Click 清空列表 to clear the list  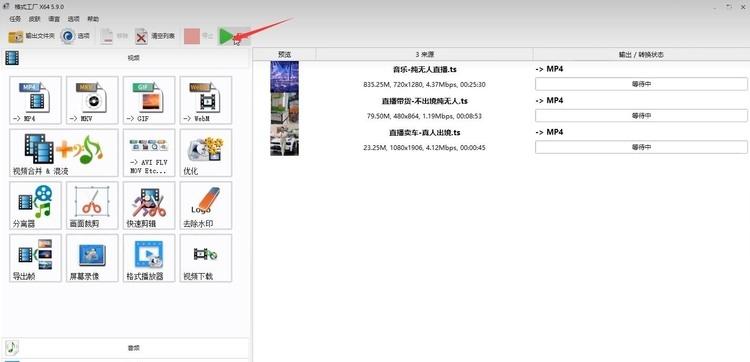point(155,36)
